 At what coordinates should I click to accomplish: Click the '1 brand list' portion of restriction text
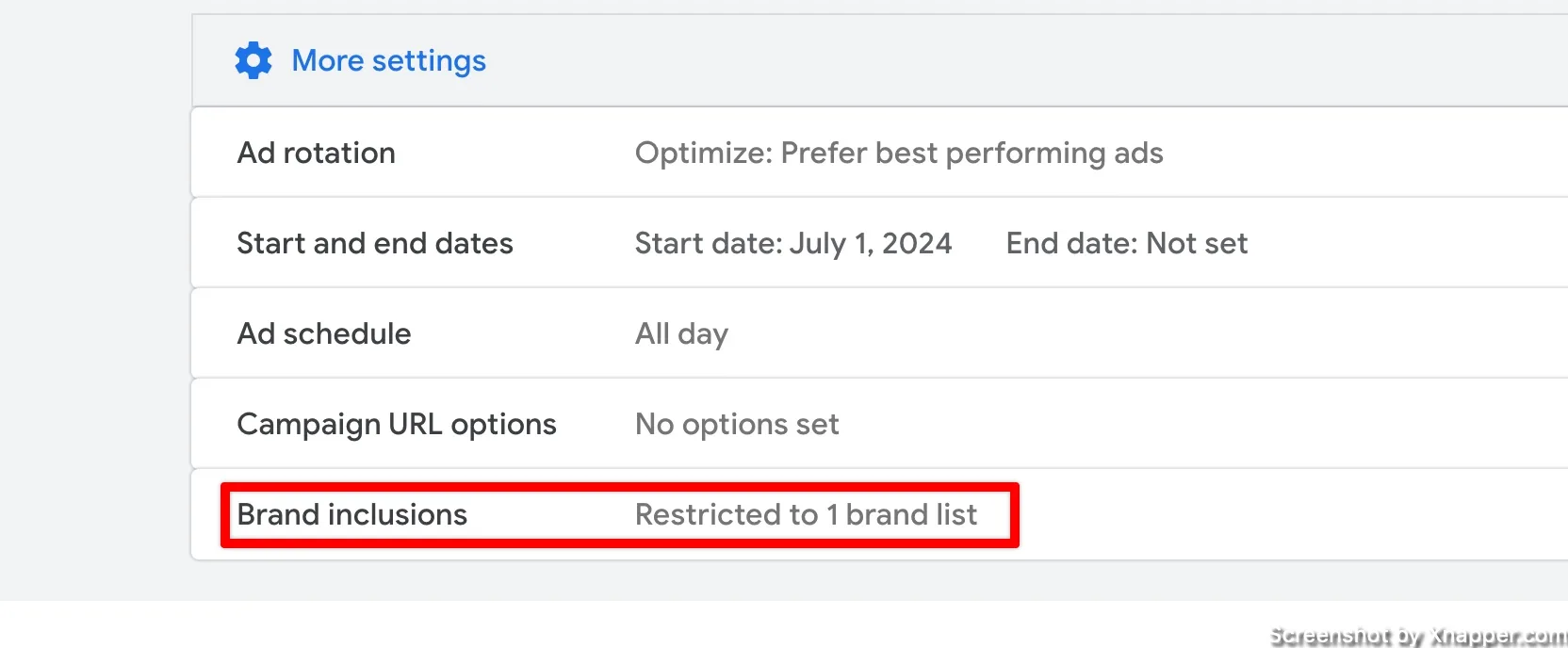tap(902, 515)
